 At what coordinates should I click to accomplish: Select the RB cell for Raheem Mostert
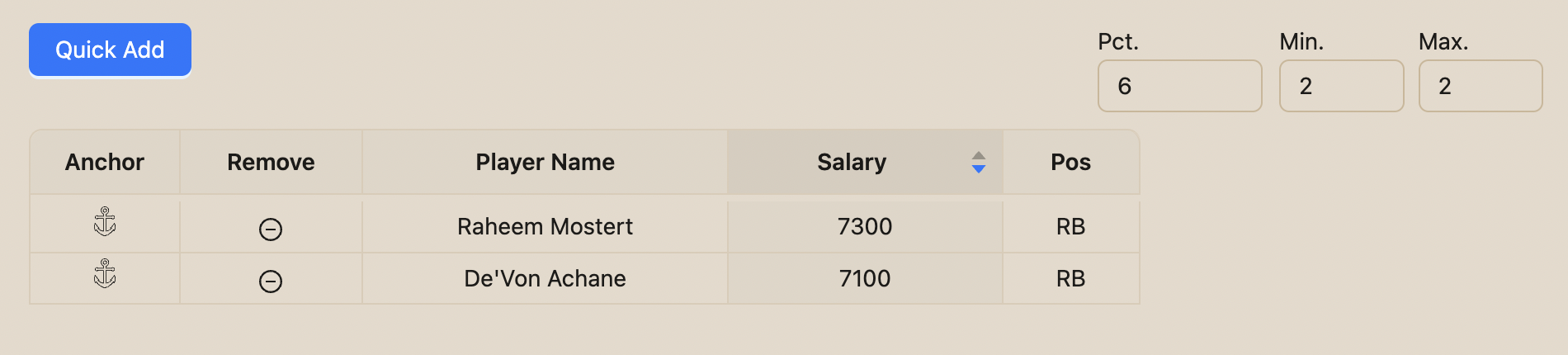[1071, 226]
